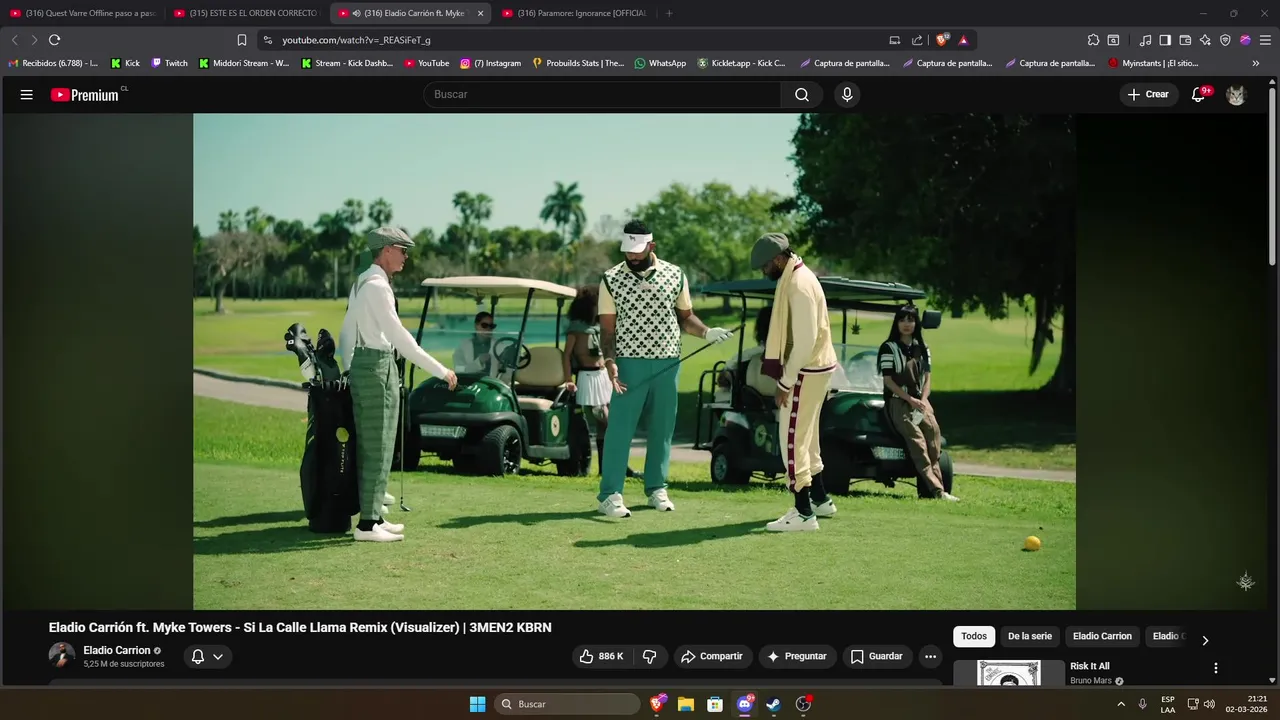Switch to Quest Varre Offline tab
The width and height of the screenshot is (1280, 720).
83,13
